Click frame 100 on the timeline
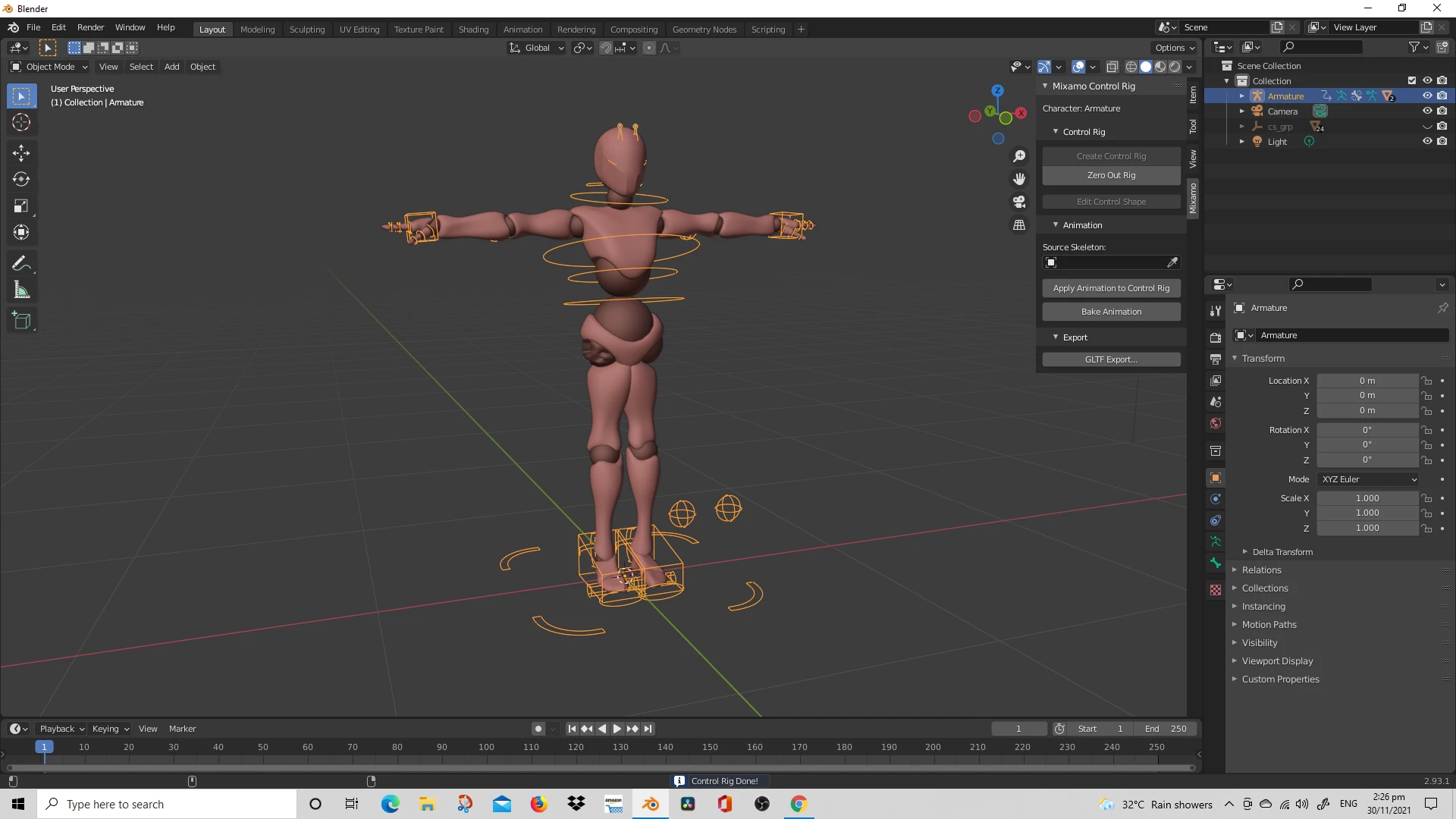The width and height of the screenshot is (1456, 819). [x=486, y=747]
